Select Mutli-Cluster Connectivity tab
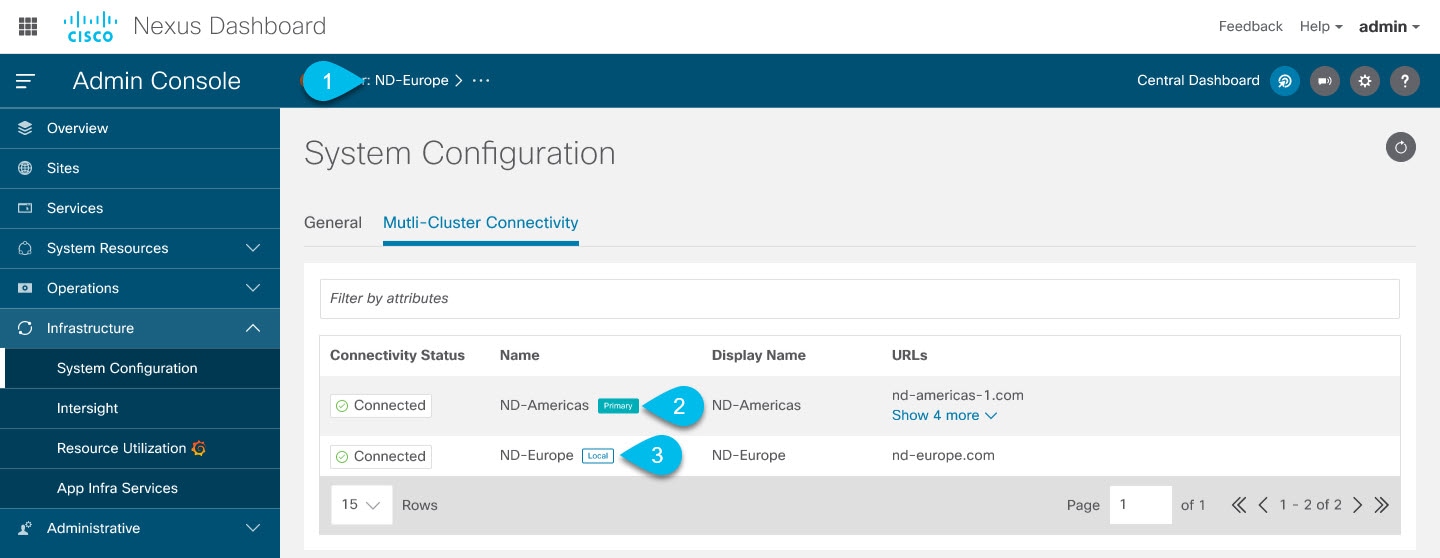Image resolution: width=1440 pixels, height=558 pixels. [x=481, y=222]
